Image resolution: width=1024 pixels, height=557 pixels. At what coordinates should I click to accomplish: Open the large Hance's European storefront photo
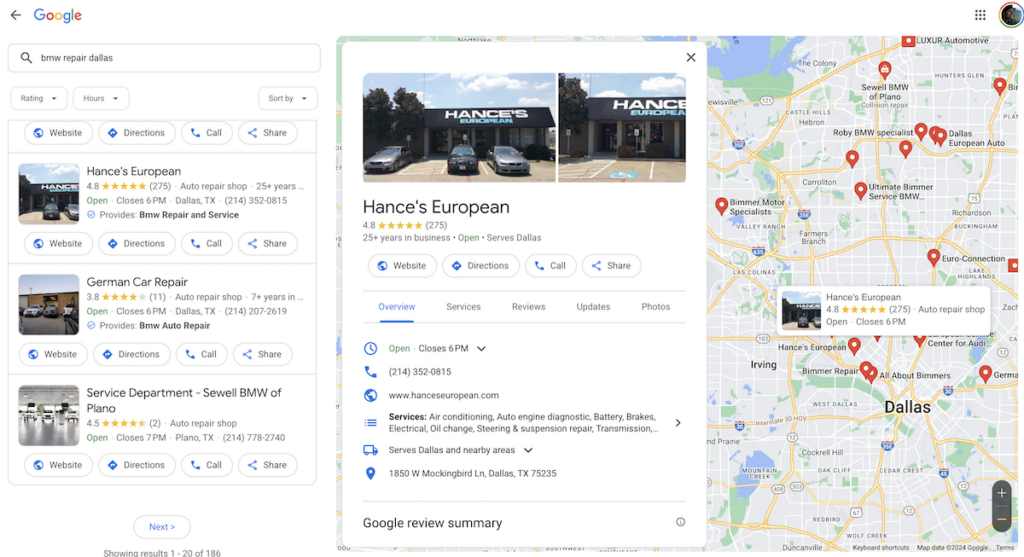point(458,127)
